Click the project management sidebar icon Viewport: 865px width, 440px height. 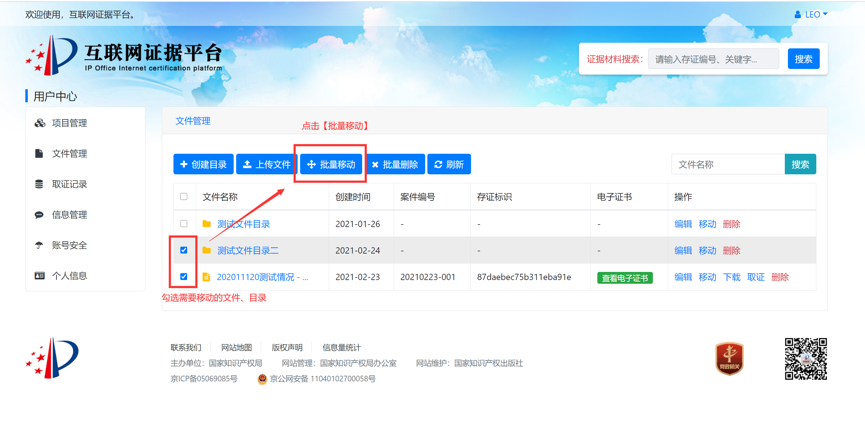click(40, 123)
